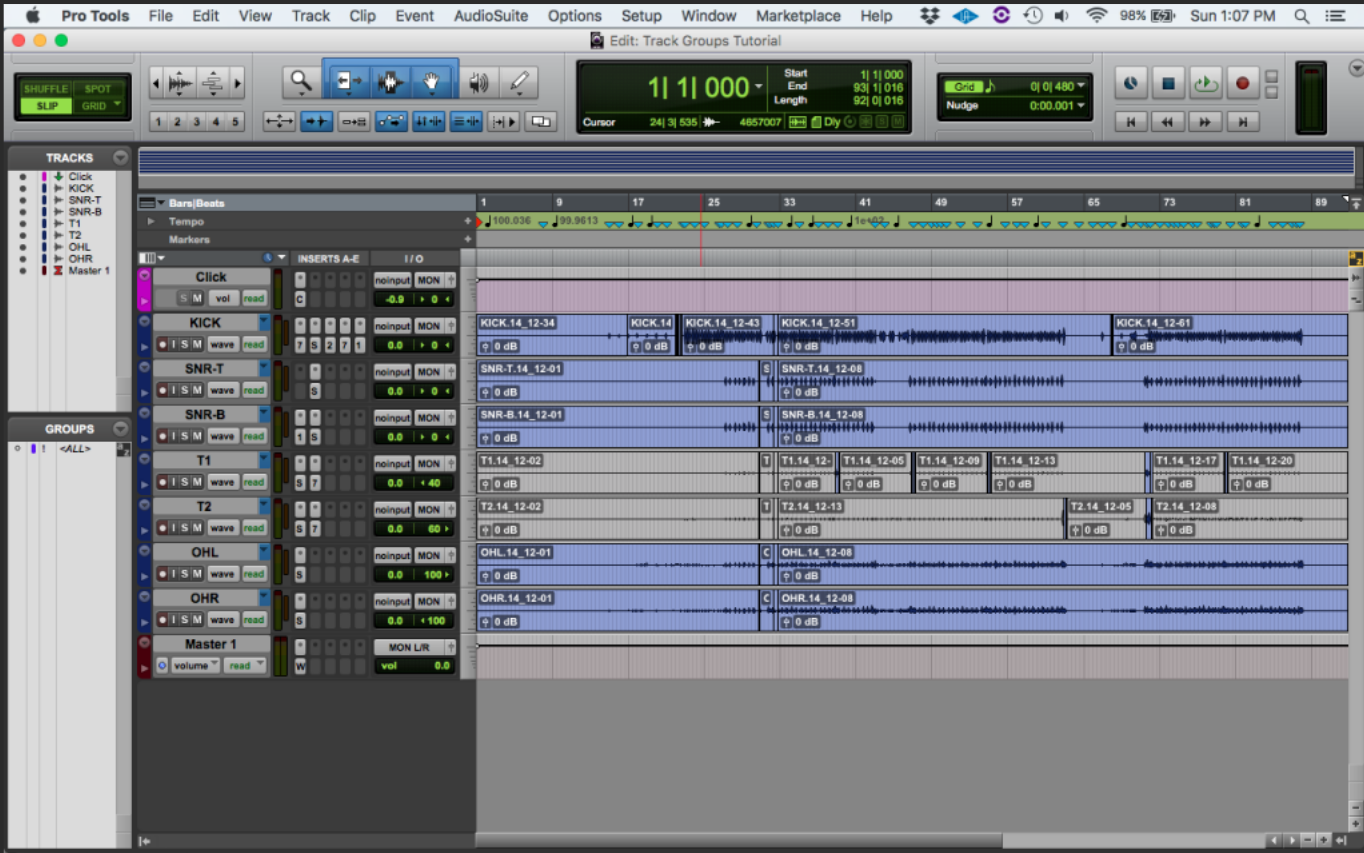The image size is (1364, 853).
Task: Click the KICK track name button
Action: point(205,323)
